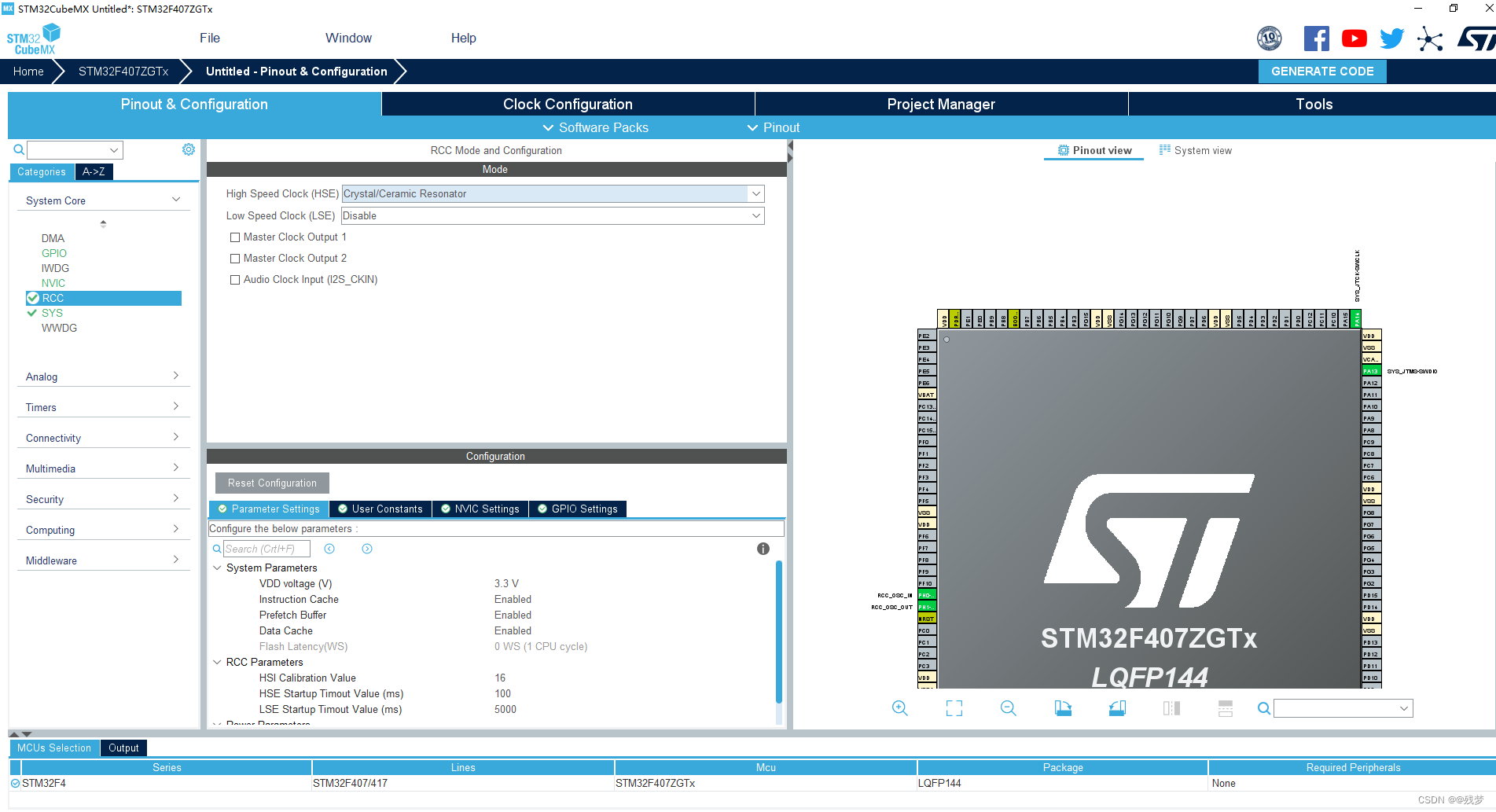This screenshot has height=812, width=1496.
Task: Collapse the left panel with the splitter arrow
Action: [790, 145]
